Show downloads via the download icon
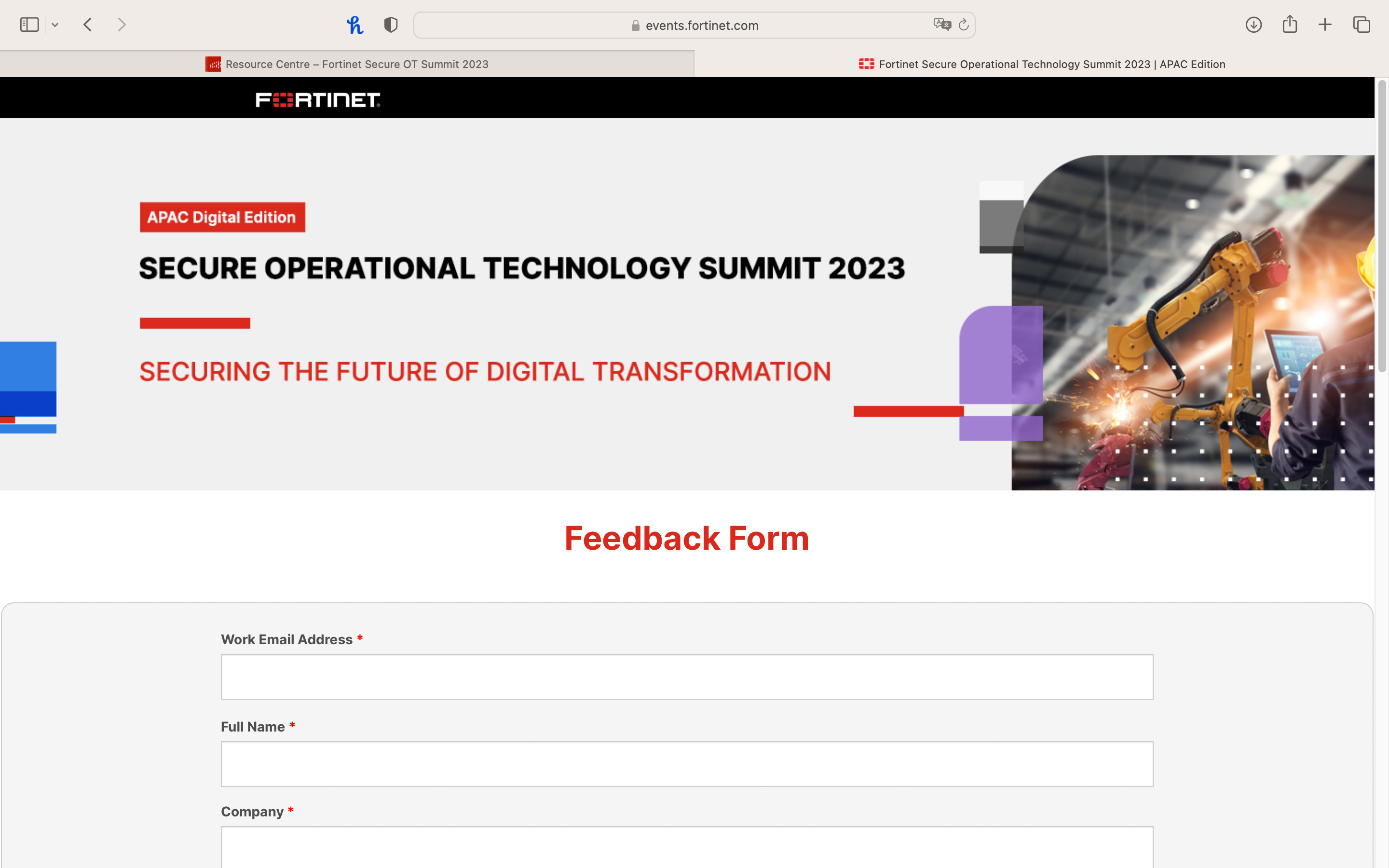The height and width of the screenshot is (868, 1389). coord(1253,25)
